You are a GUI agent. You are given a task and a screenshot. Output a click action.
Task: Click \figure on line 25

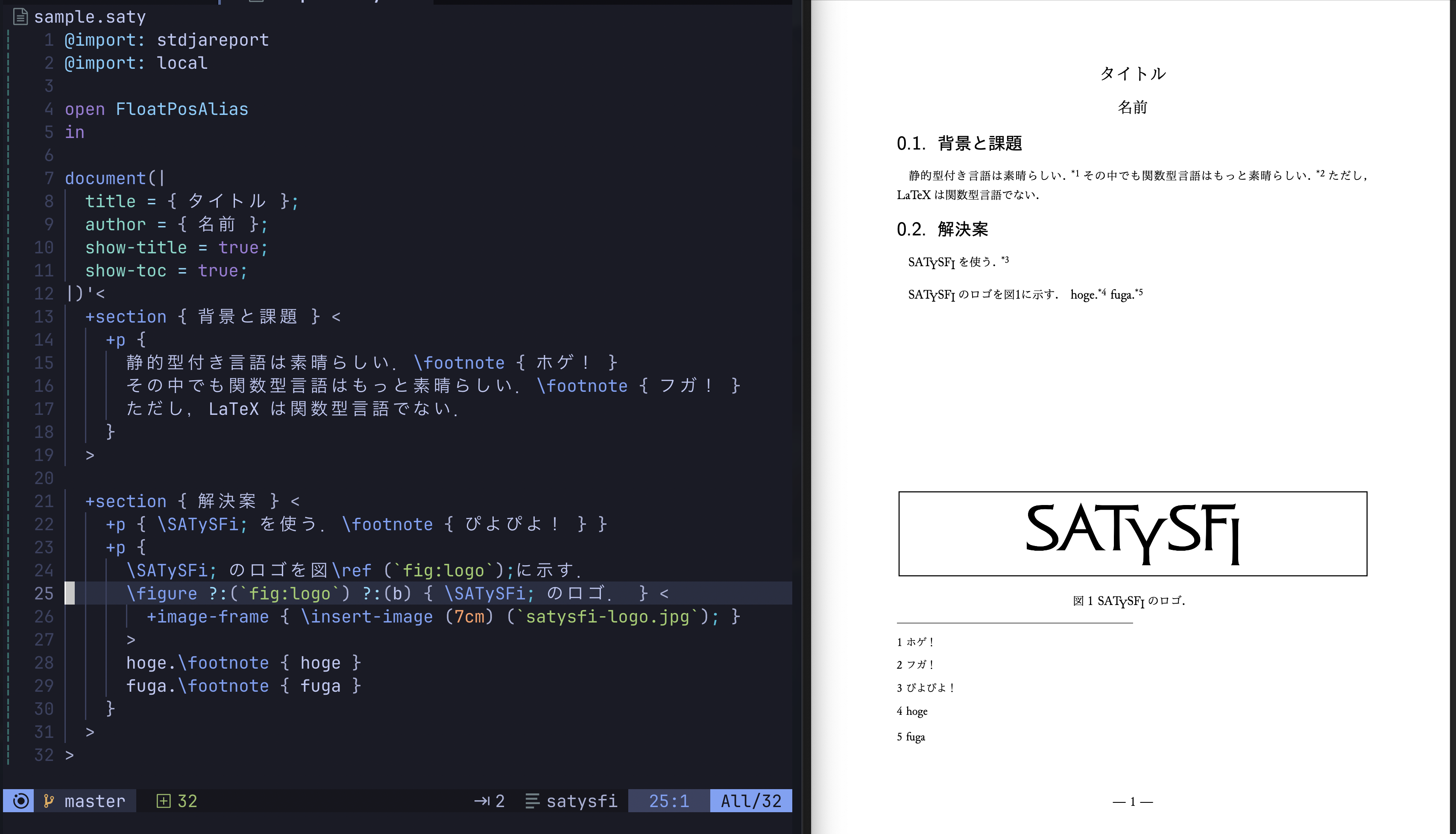coord(161,593)
